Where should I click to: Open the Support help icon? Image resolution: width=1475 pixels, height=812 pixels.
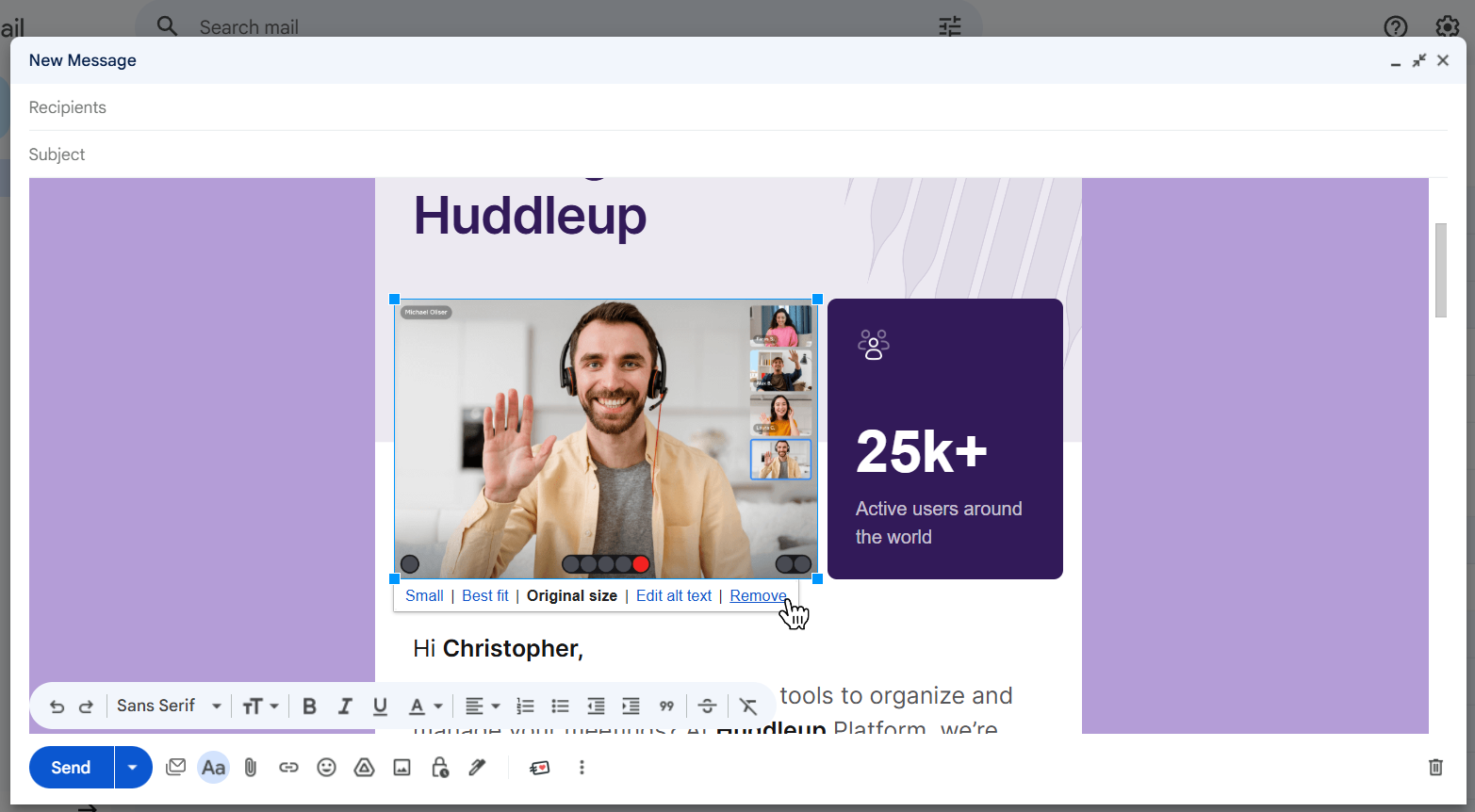(1396, 26)
